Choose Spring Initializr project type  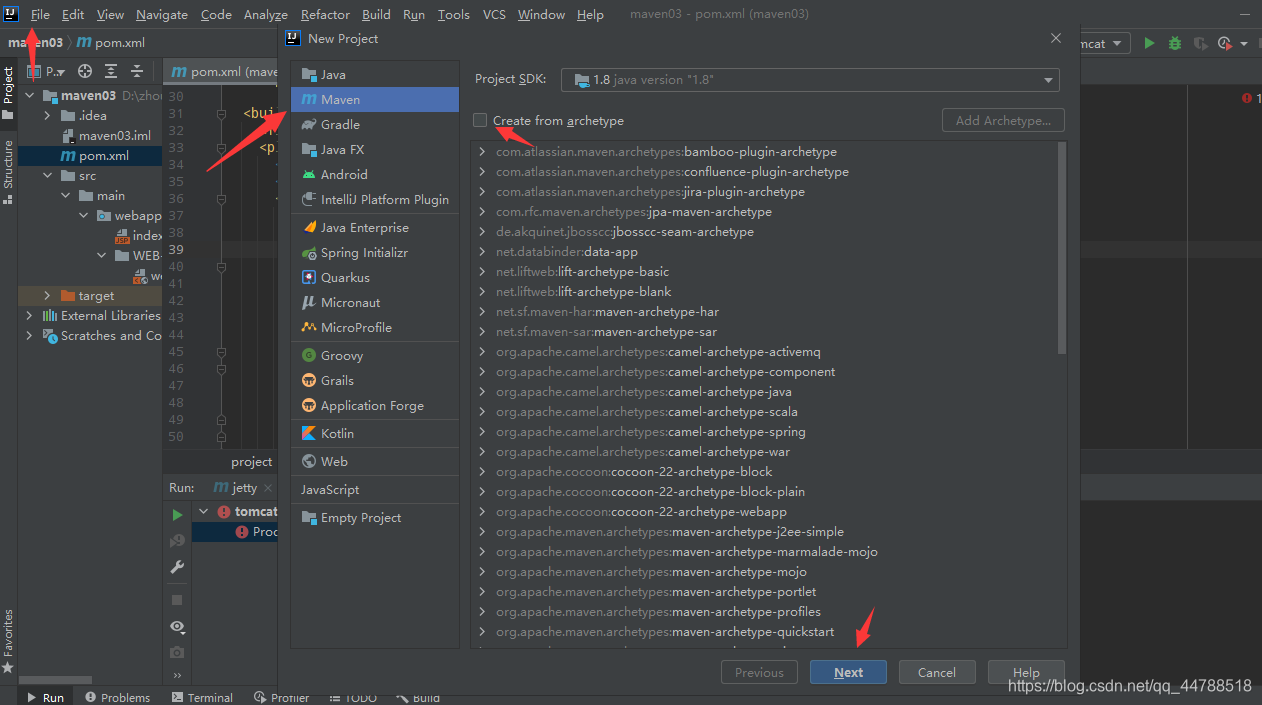[375, 253]
